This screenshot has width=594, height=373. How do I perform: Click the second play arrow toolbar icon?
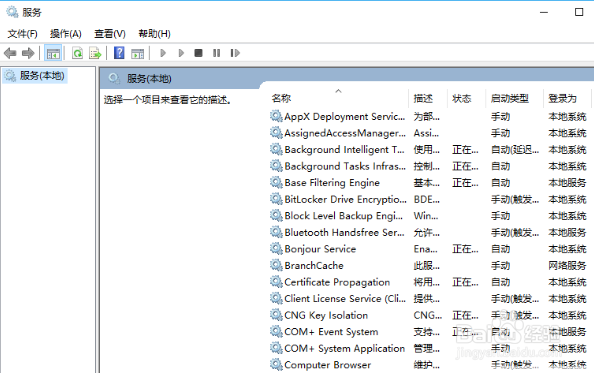point(181,53)
